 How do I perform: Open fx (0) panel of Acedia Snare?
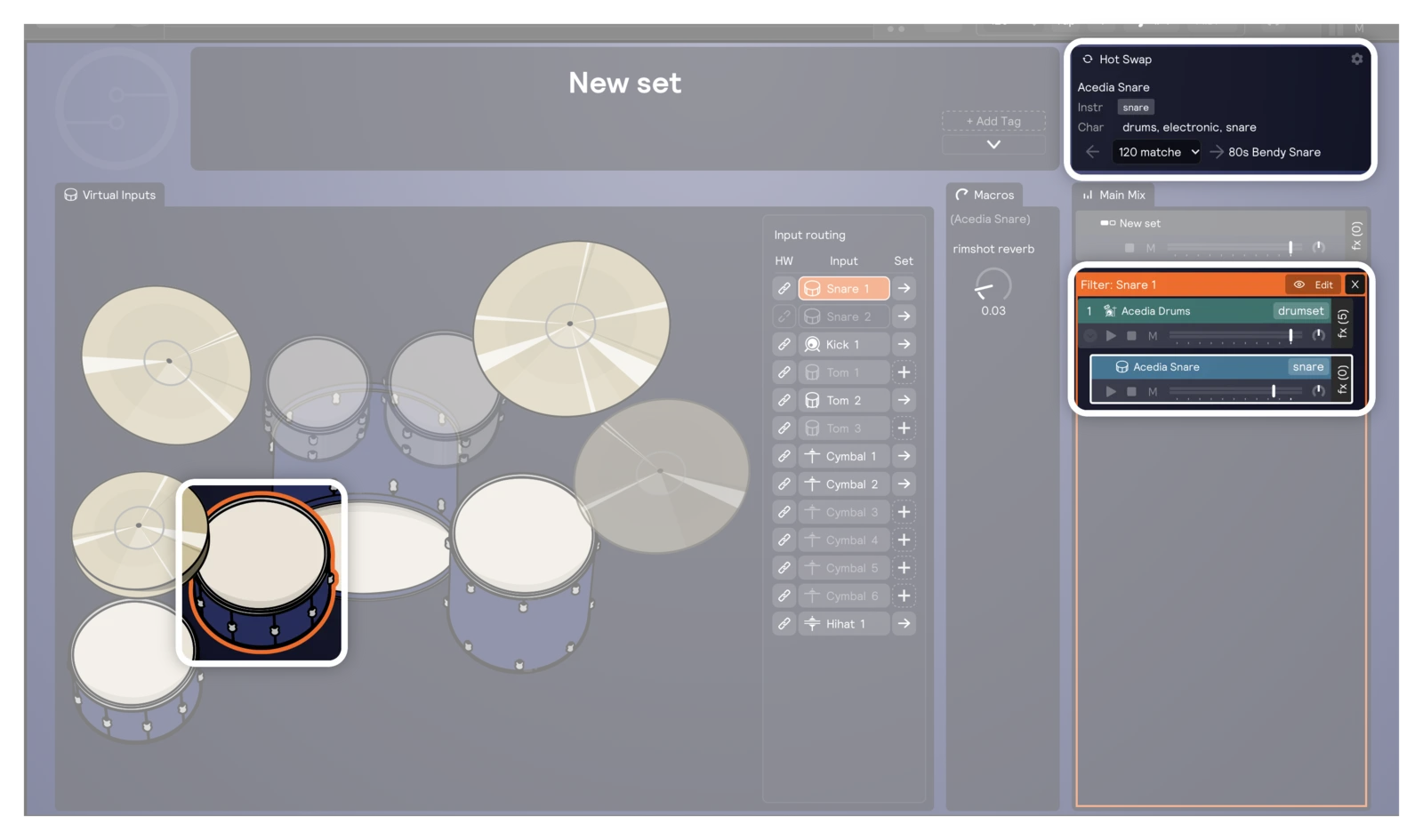click(1343, 380)
